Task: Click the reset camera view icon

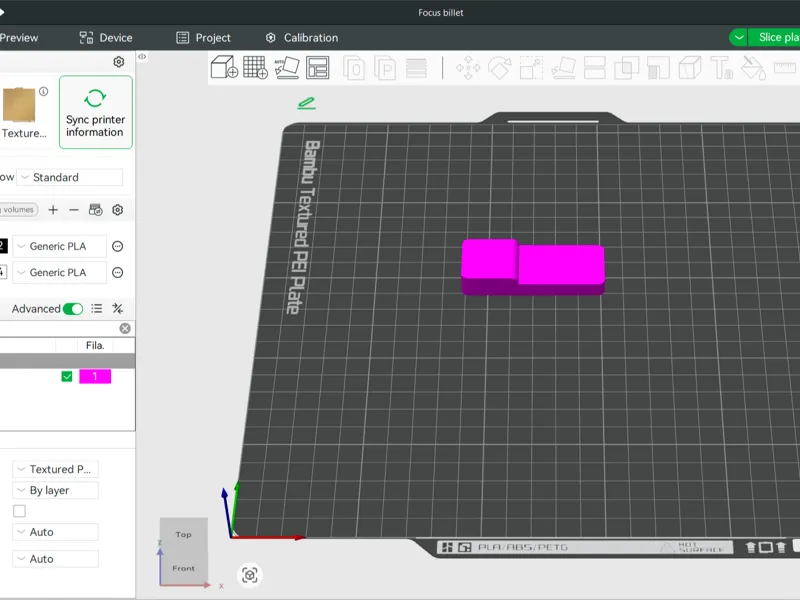Action: pos(249,575)
